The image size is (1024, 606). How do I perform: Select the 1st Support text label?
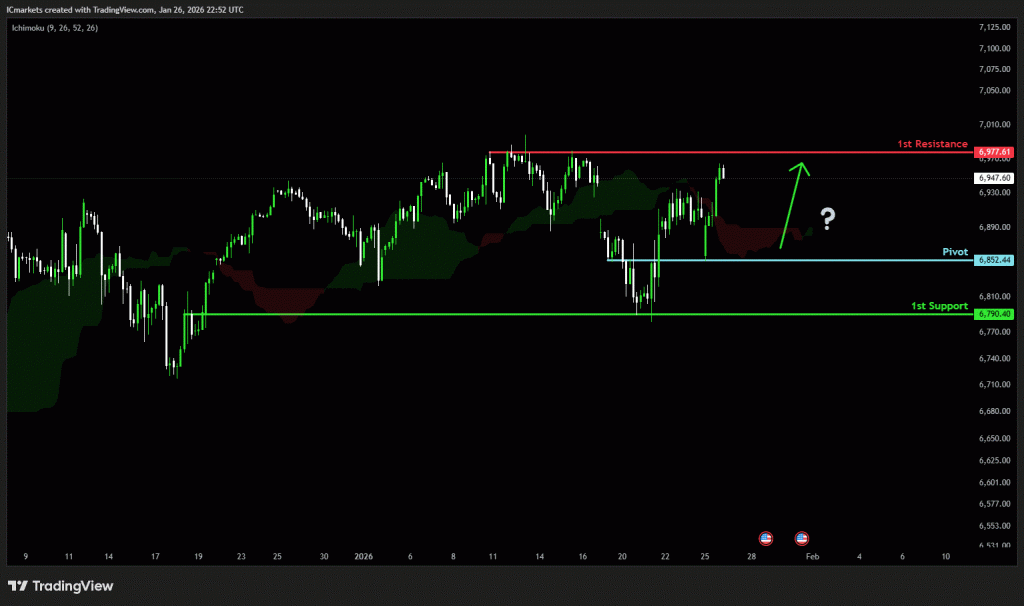pos(938,306)
